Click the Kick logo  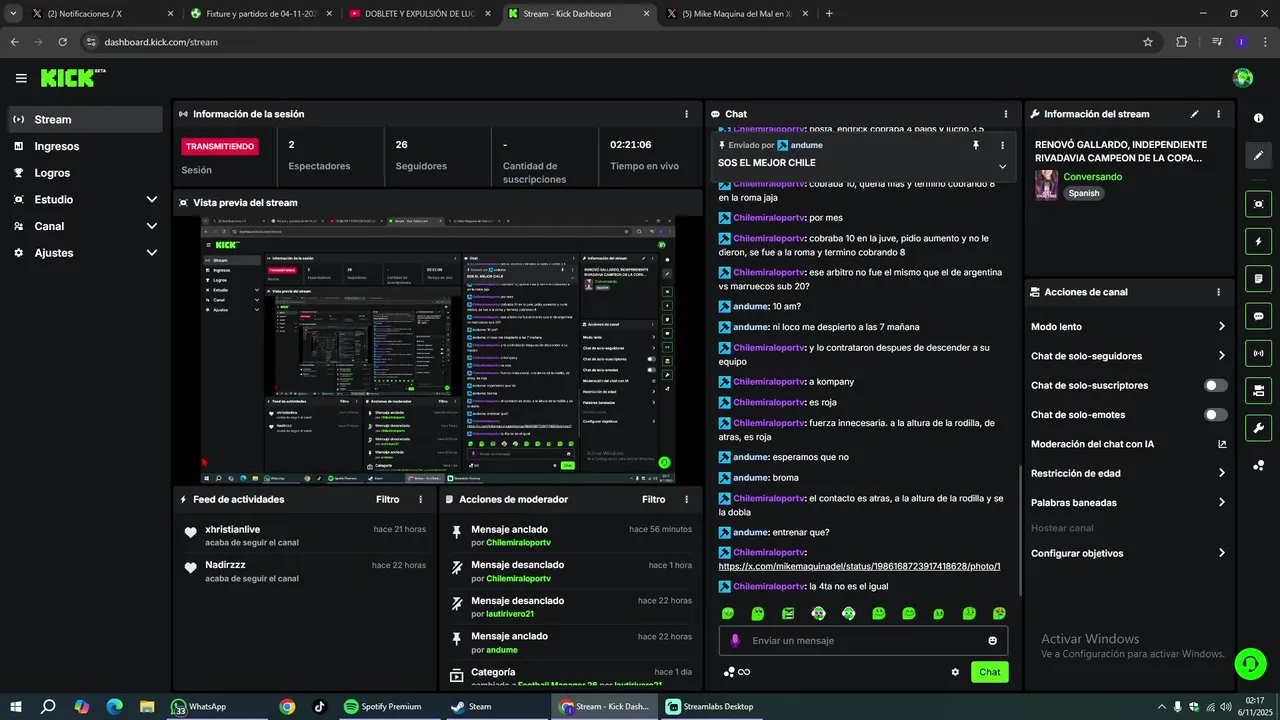point(72,78)
